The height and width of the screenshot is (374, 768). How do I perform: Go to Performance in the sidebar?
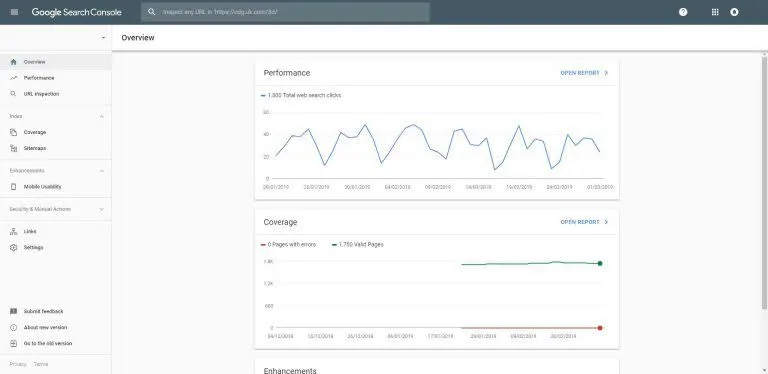pyautogui.click(x=56, y=78)
